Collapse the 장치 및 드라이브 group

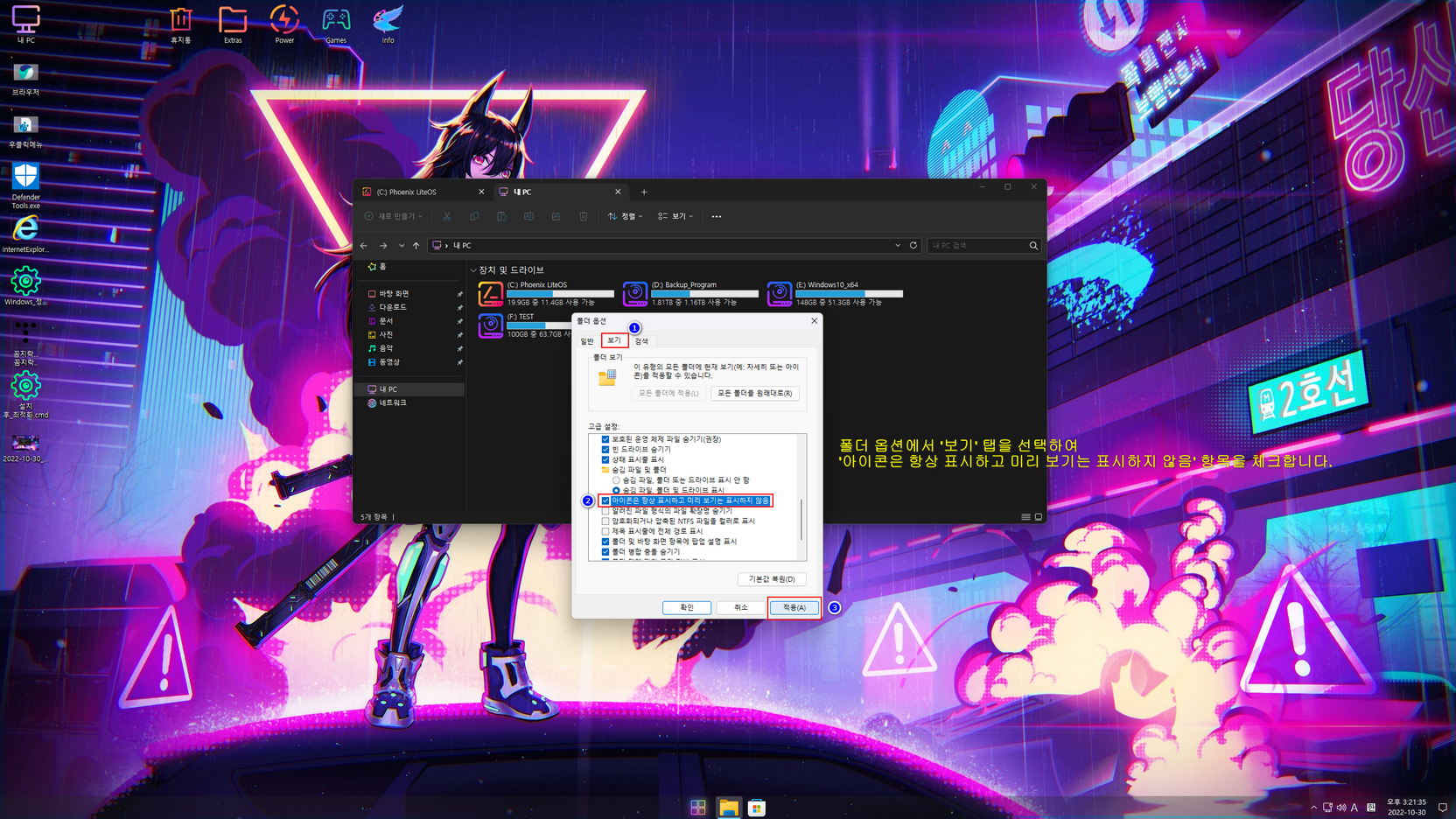[x=473, y=270]
